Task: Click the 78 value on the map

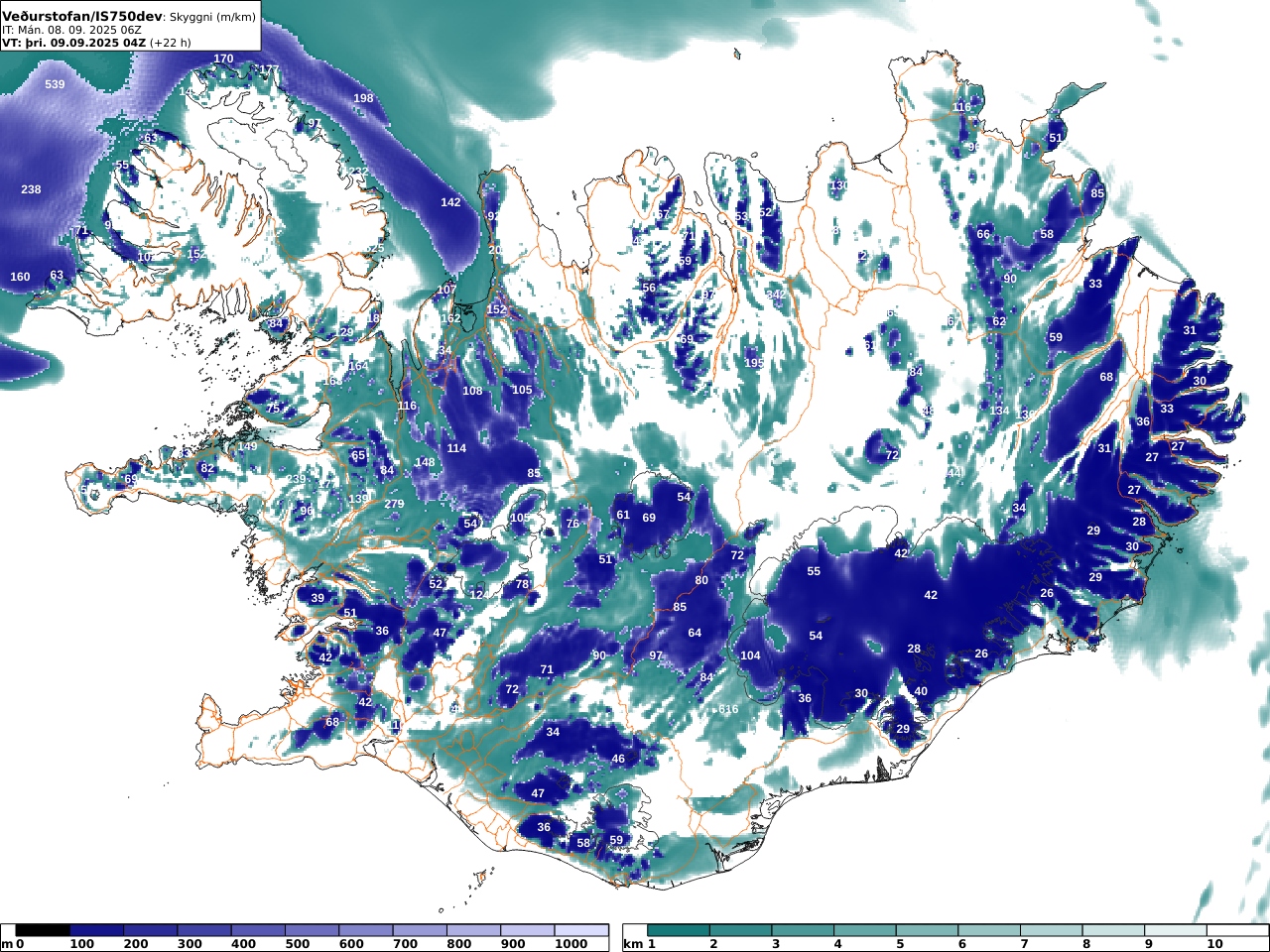Action: (x=522, y=584)
